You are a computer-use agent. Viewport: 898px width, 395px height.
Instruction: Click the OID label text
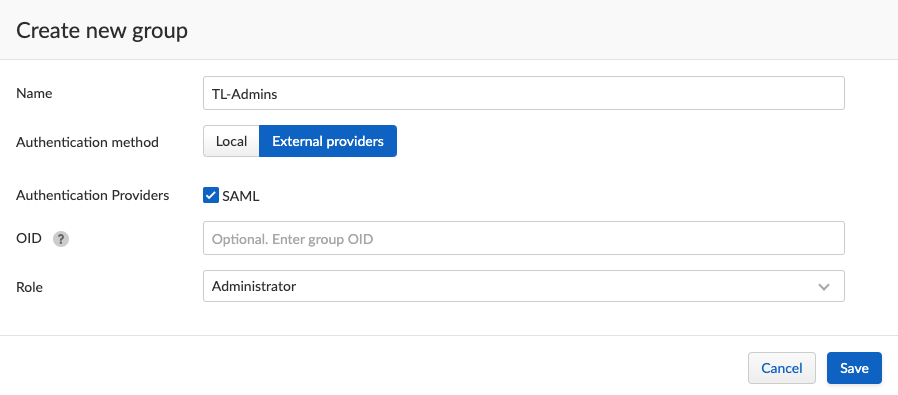29,238
